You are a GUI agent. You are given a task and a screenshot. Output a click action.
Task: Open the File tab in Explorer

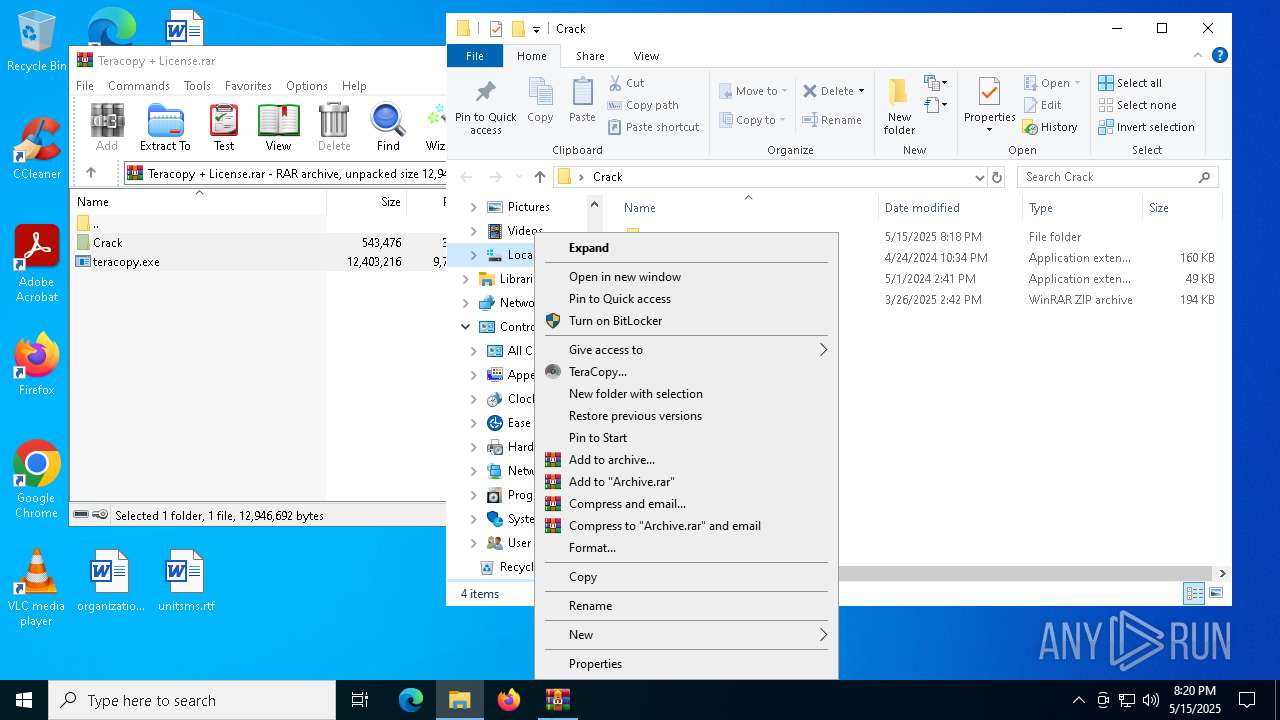(x=475, y=56)
